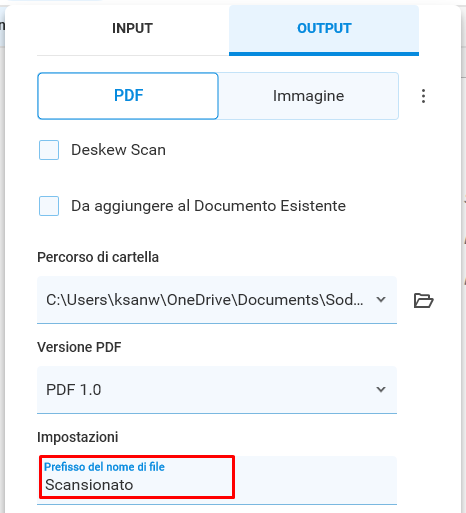This screenshot has width=466, height=513.
Task: Click the Da aggiungere al Documento label
Action: coord(208,206)
